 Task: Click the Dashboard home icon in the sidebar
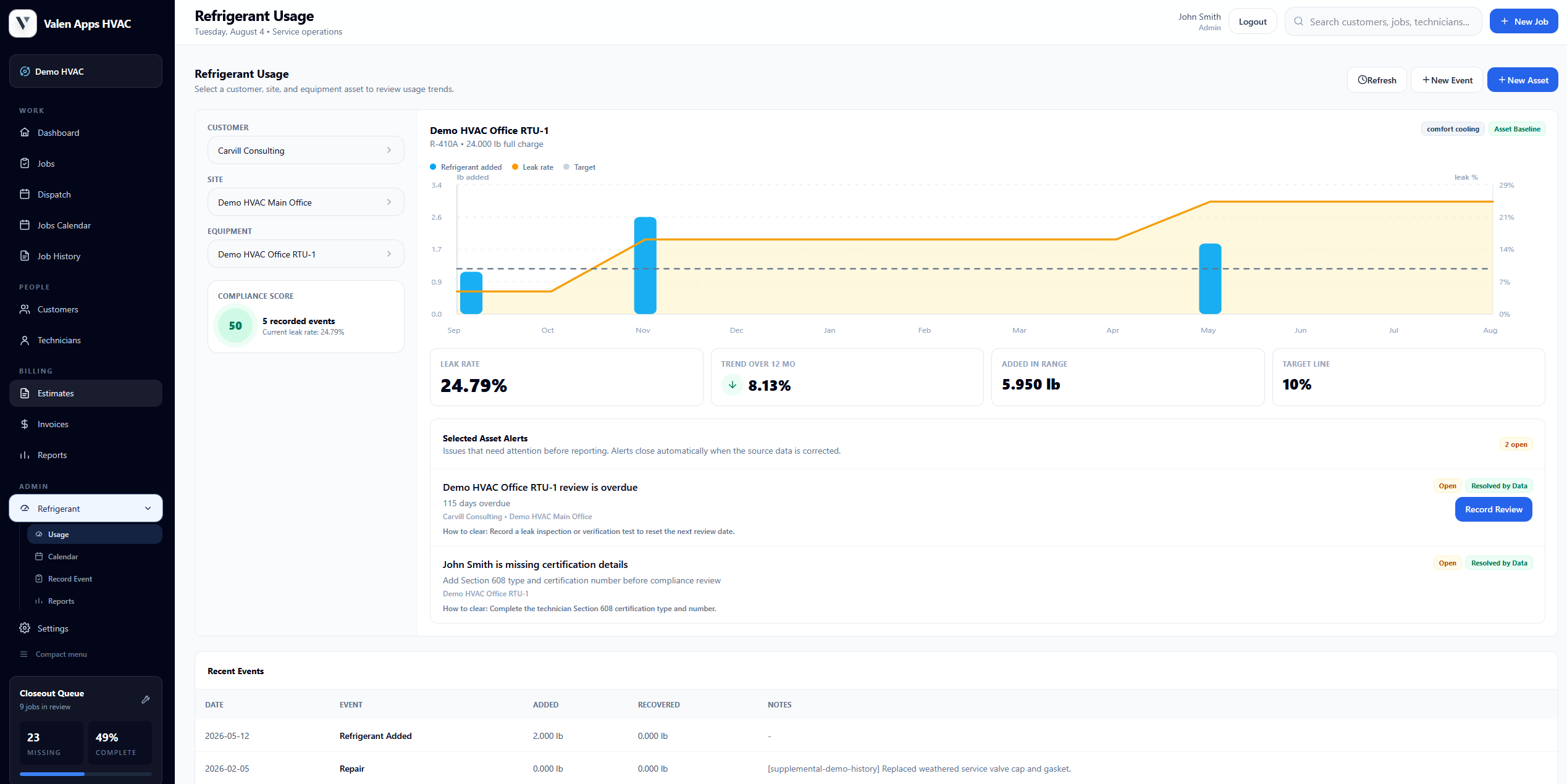[x=25, y=132]
